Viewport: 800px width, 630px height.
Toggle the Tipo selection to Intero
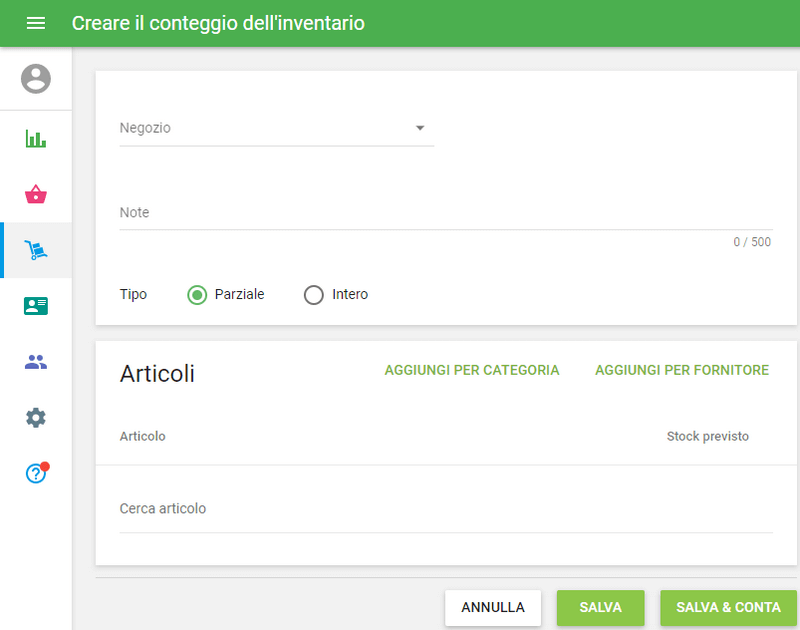(313, 295)
